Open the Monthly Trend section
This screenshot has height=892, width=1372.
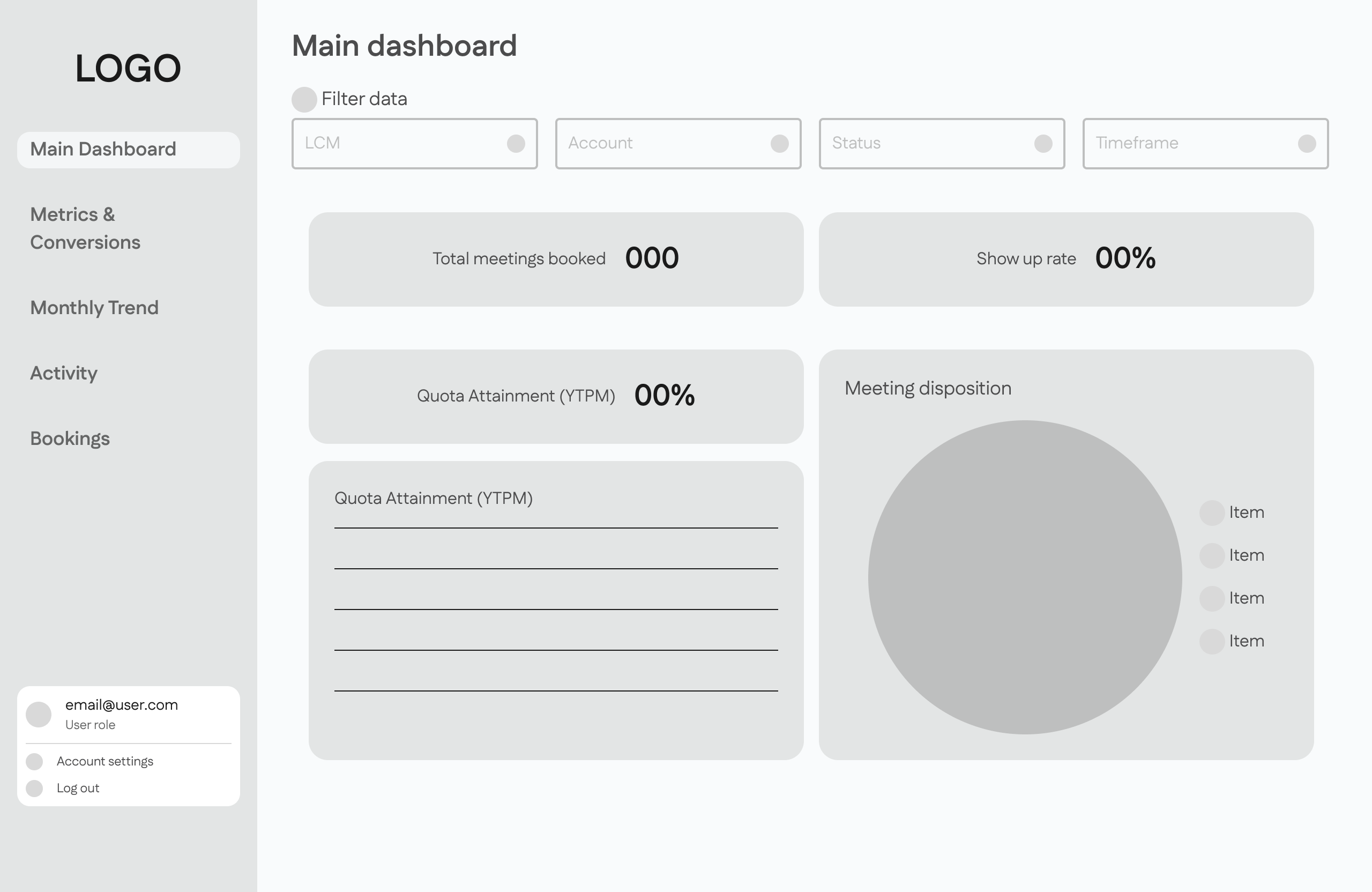coord(94,308)
